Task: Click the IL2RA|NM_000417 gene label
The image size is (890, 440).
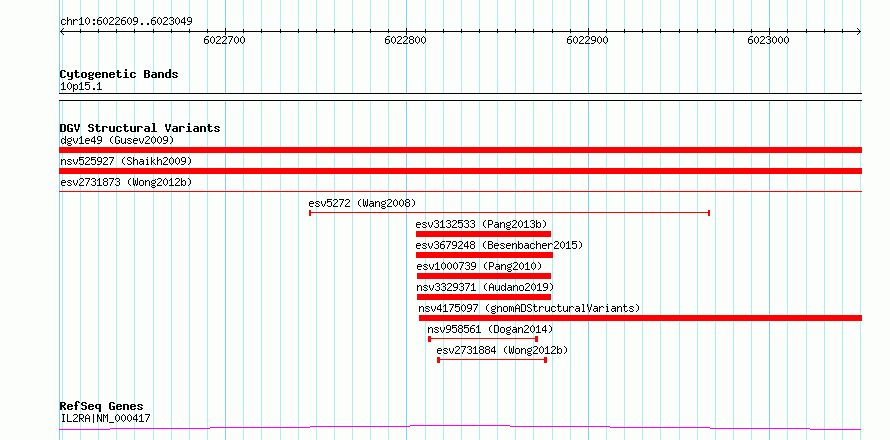Action: coord(105,419)
